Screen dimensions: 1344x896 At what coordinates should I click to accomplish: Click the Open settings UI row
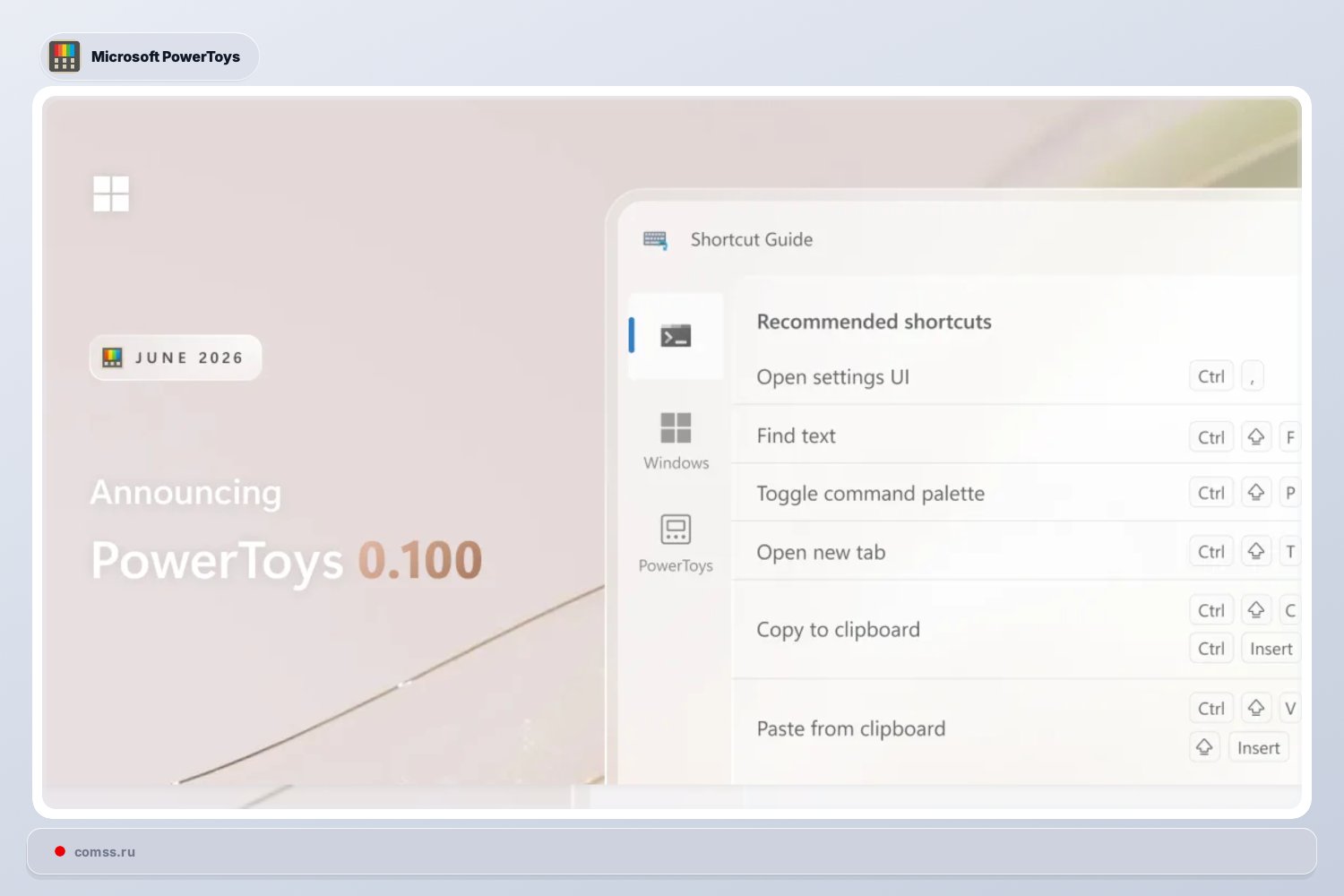tap(1016, 376)
